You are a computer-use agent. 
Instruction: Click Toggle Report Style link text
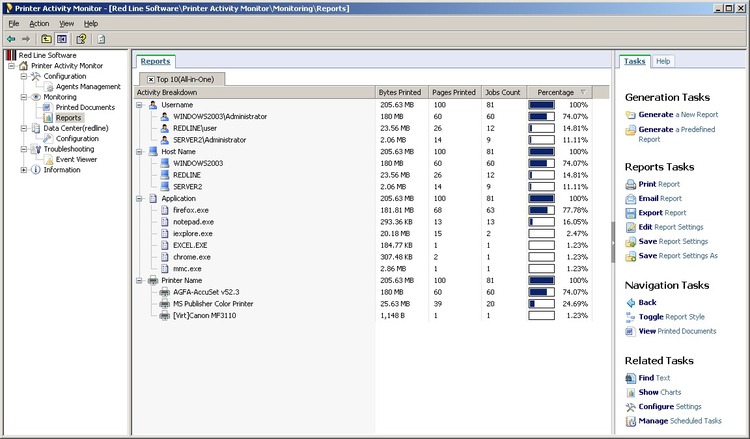pos(672,317)
